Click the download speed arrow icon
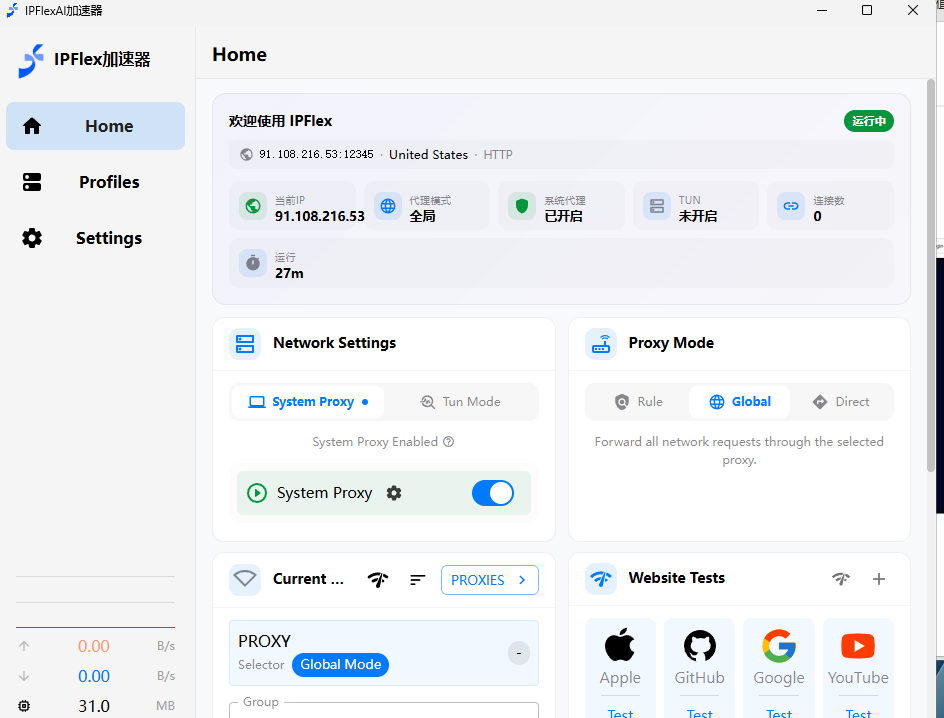 [24, 676]
